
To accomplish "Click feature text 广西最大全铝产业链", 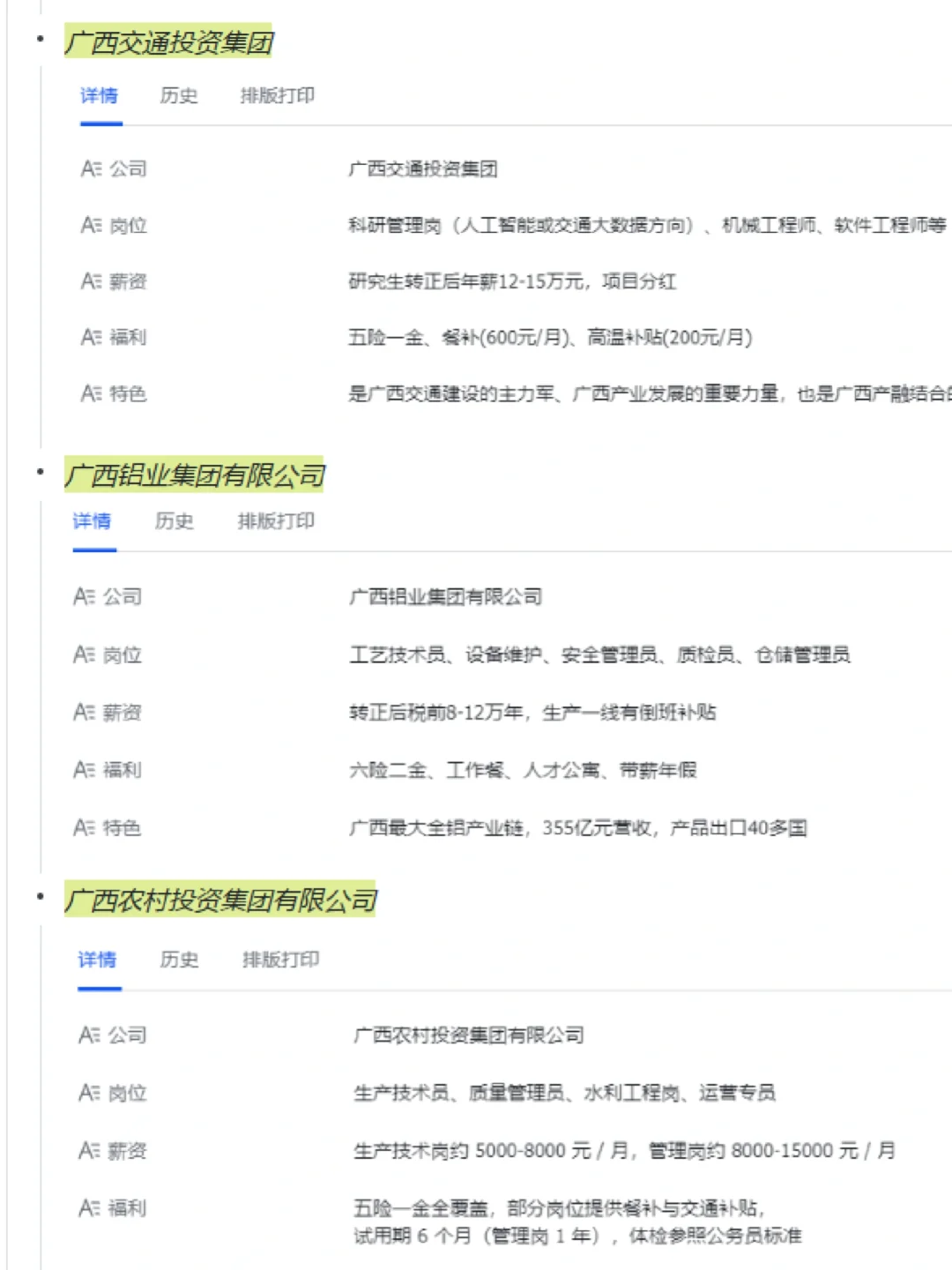I will pos(436,827).
